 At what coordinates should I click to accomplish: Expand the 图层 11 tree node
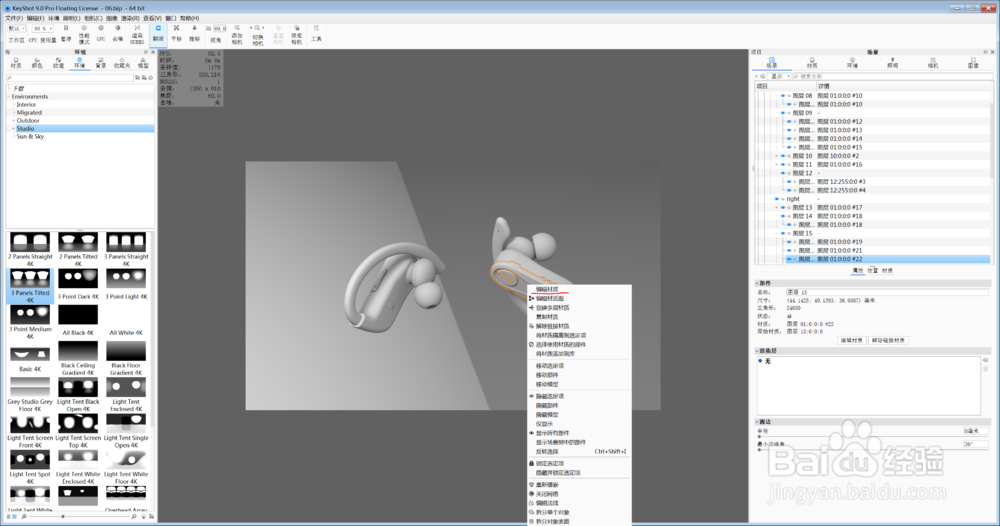coord(776,164)
